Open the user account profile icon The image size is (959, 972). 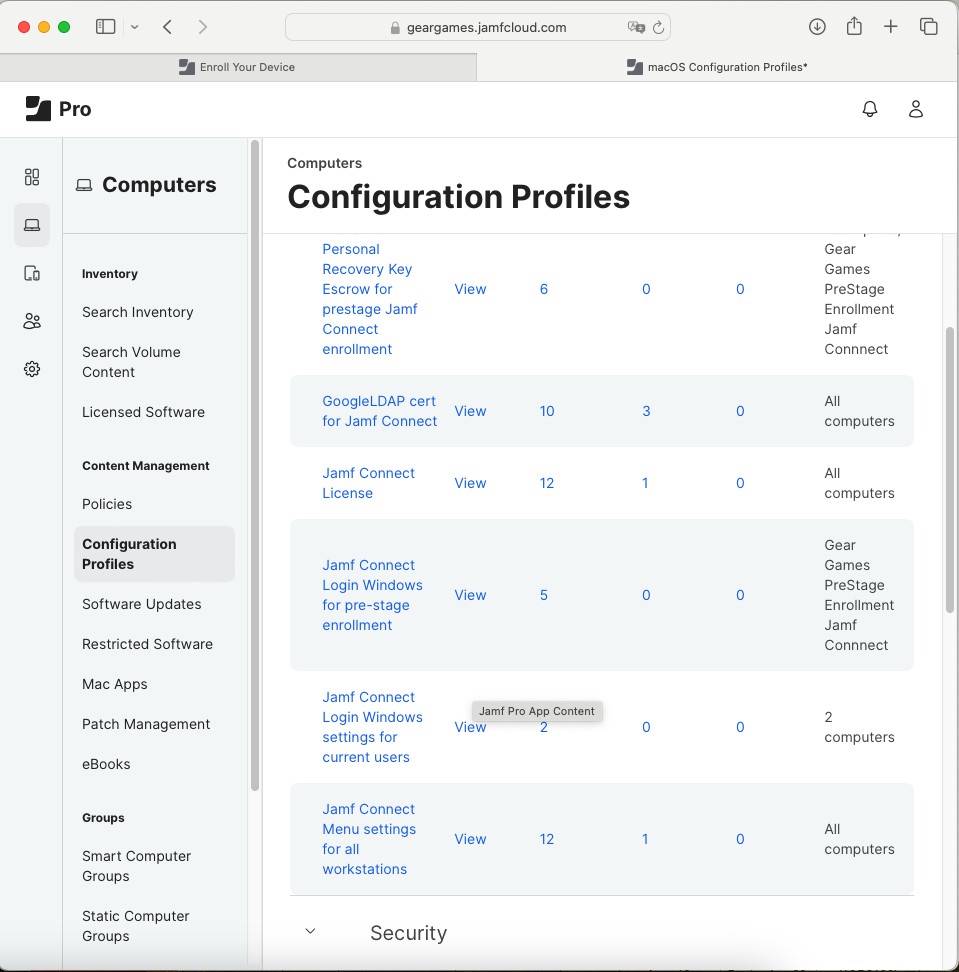pyautogui.click(x=915, y=109)
